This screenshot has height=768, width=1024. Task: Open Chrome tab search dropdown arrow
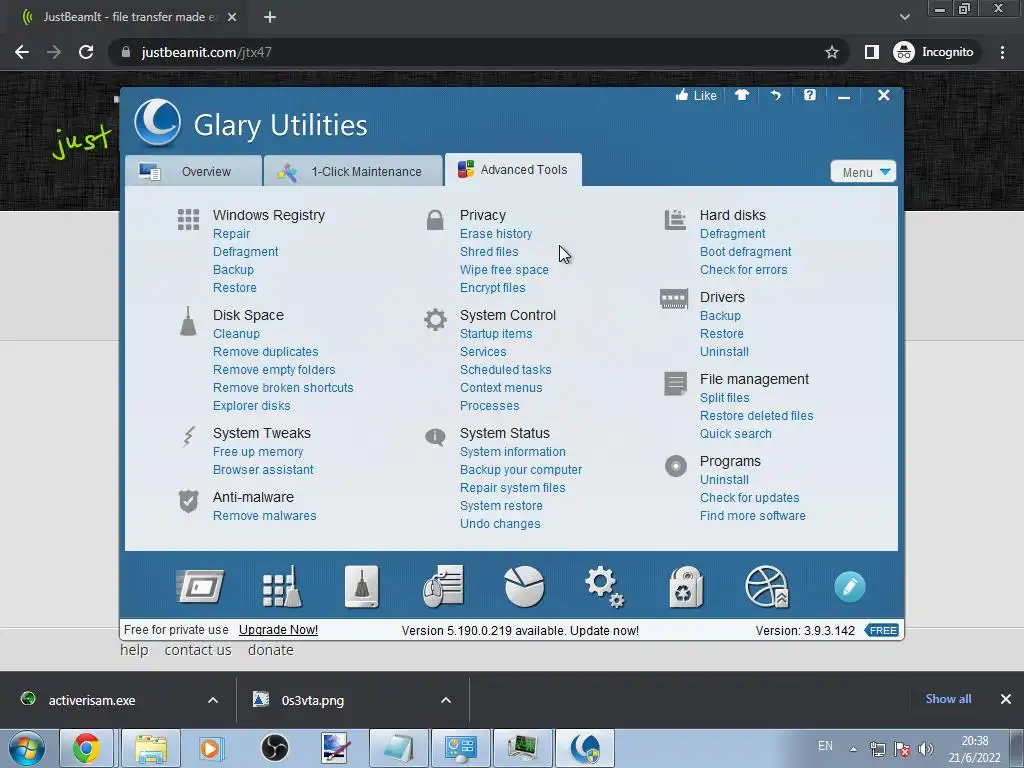click(904, 17)
